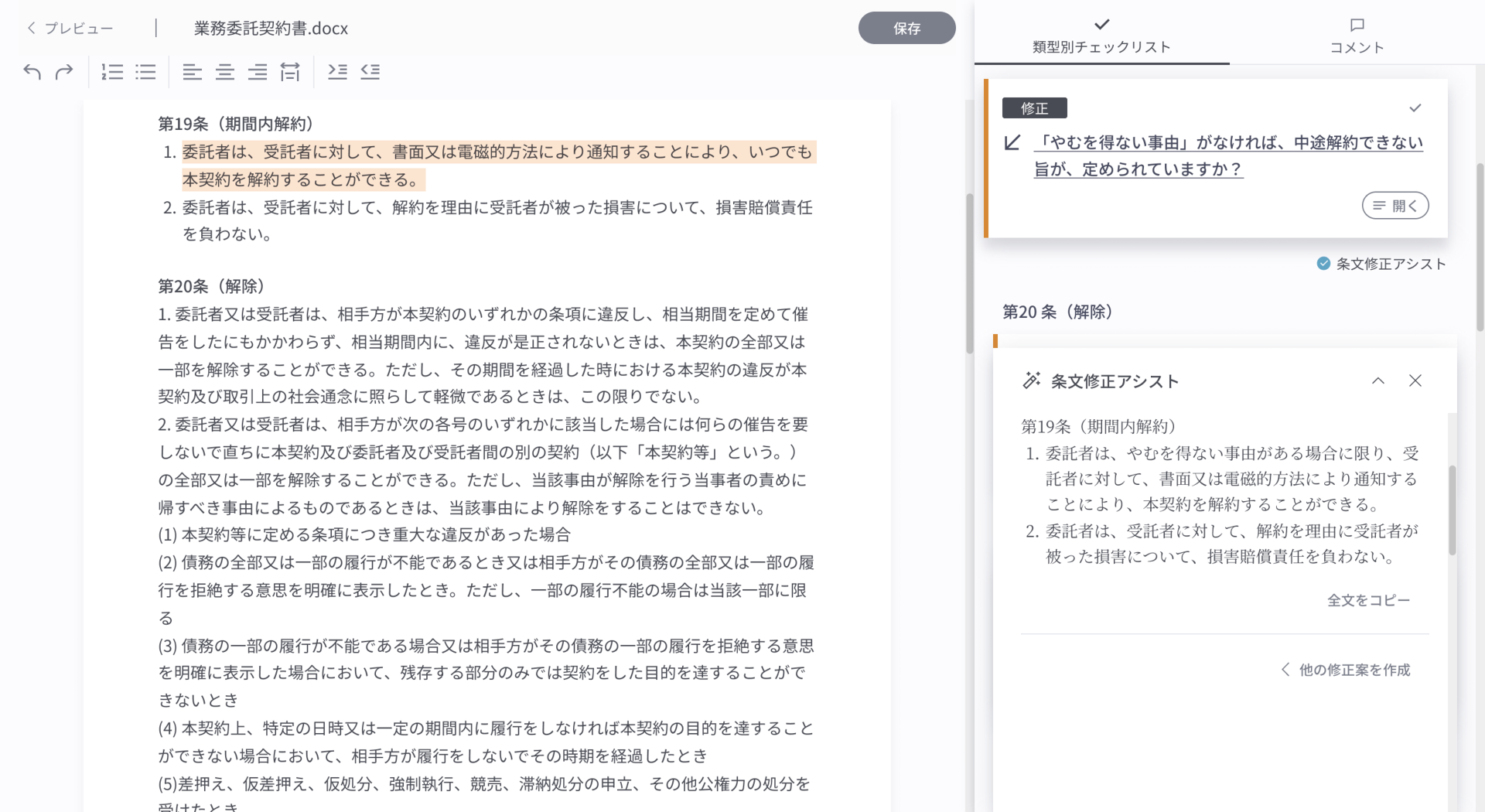Copy suggestion with 全文をコピー

click(1368, 600)
